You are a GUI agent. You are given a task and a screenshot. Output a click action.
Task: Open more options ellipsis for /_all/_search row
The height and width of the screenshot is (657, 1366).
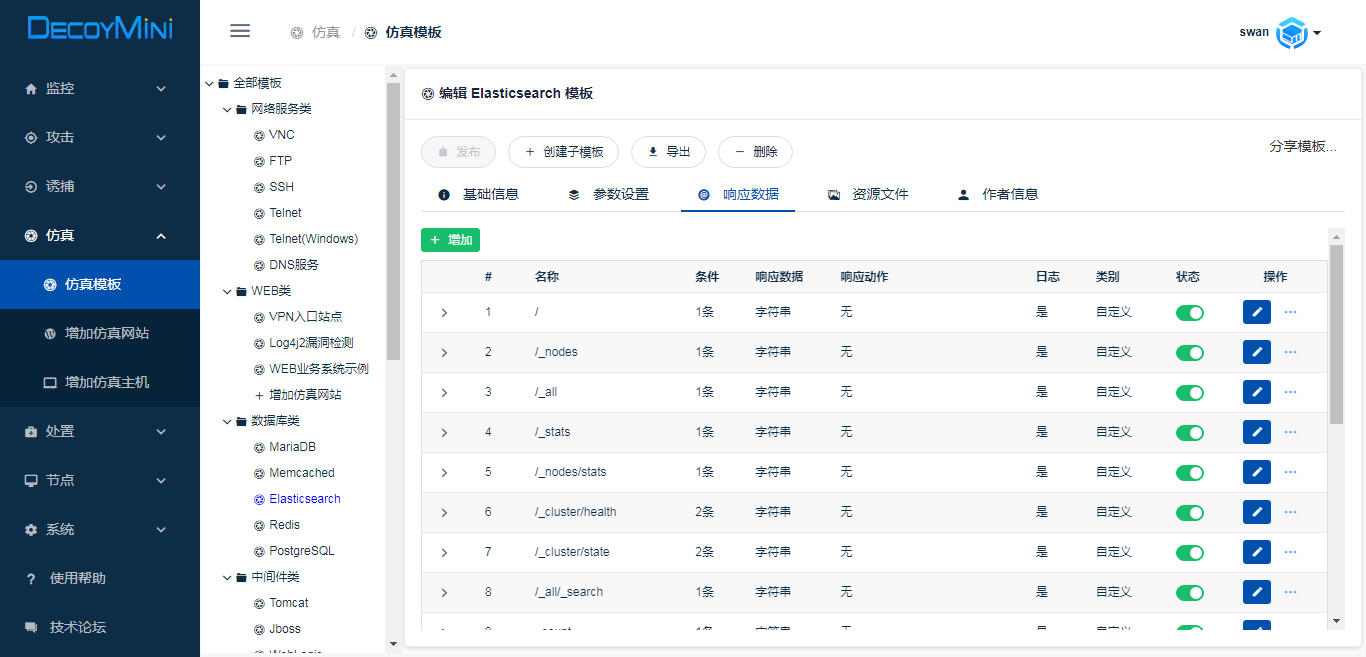coord(1290,592)
